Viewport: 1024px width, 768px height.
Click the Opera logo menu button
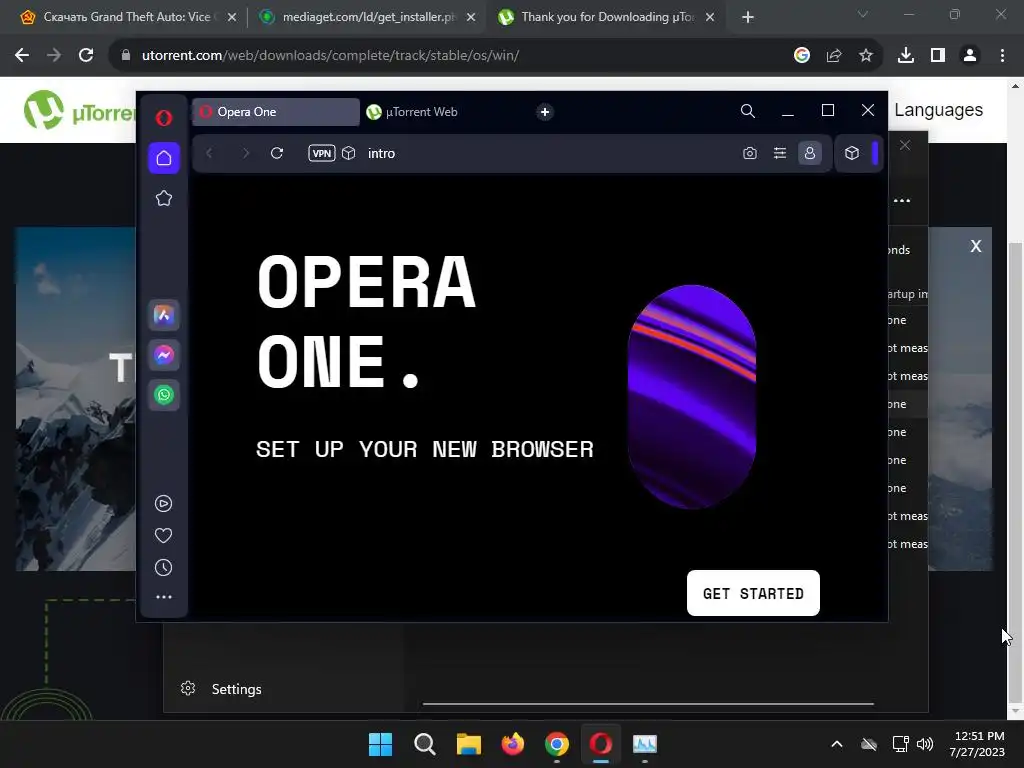[x=164, y=117]
